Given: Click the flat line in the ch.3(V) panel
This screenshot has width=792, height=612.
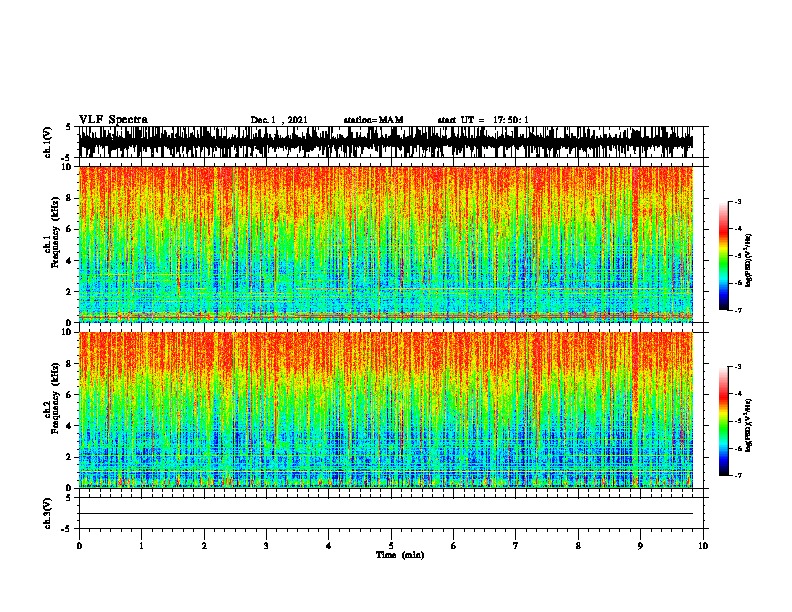Looking at the screenshot, I should click(386, 514).
